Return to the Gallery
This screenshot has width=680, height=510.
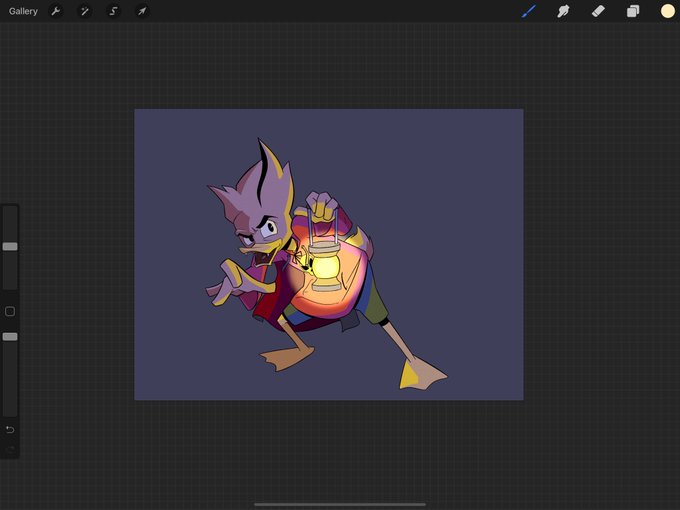tap(23, 11)
